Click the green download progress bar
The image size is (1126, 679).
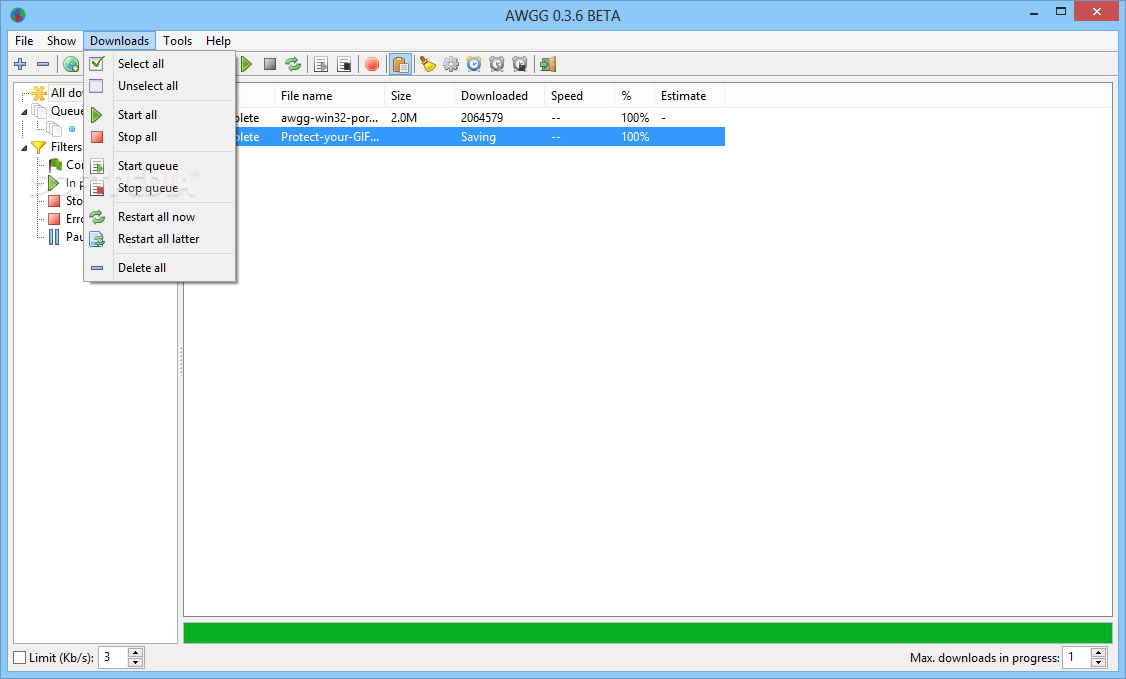point(648,632)
